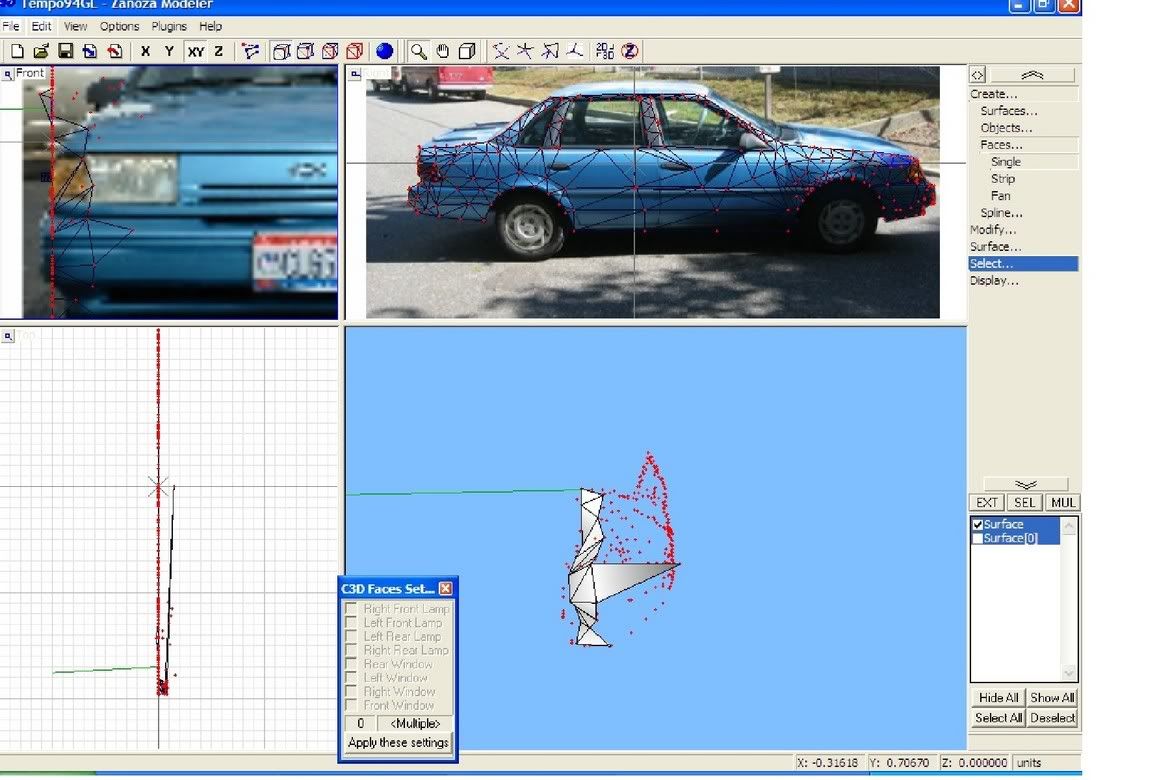Click the Save file toolbar icon
The width and height of the screenshot is (1170, 780).
(x=65, y=51)
